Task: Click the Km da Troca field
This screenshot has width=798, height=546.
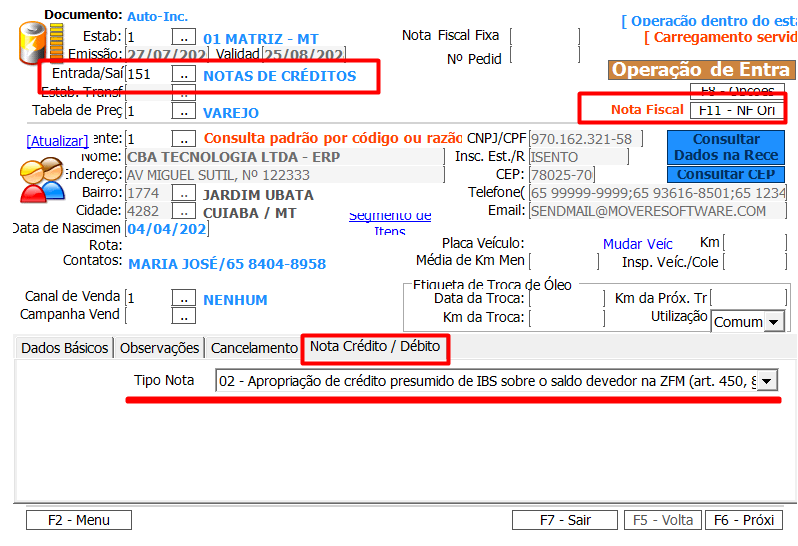Action: 566,318
